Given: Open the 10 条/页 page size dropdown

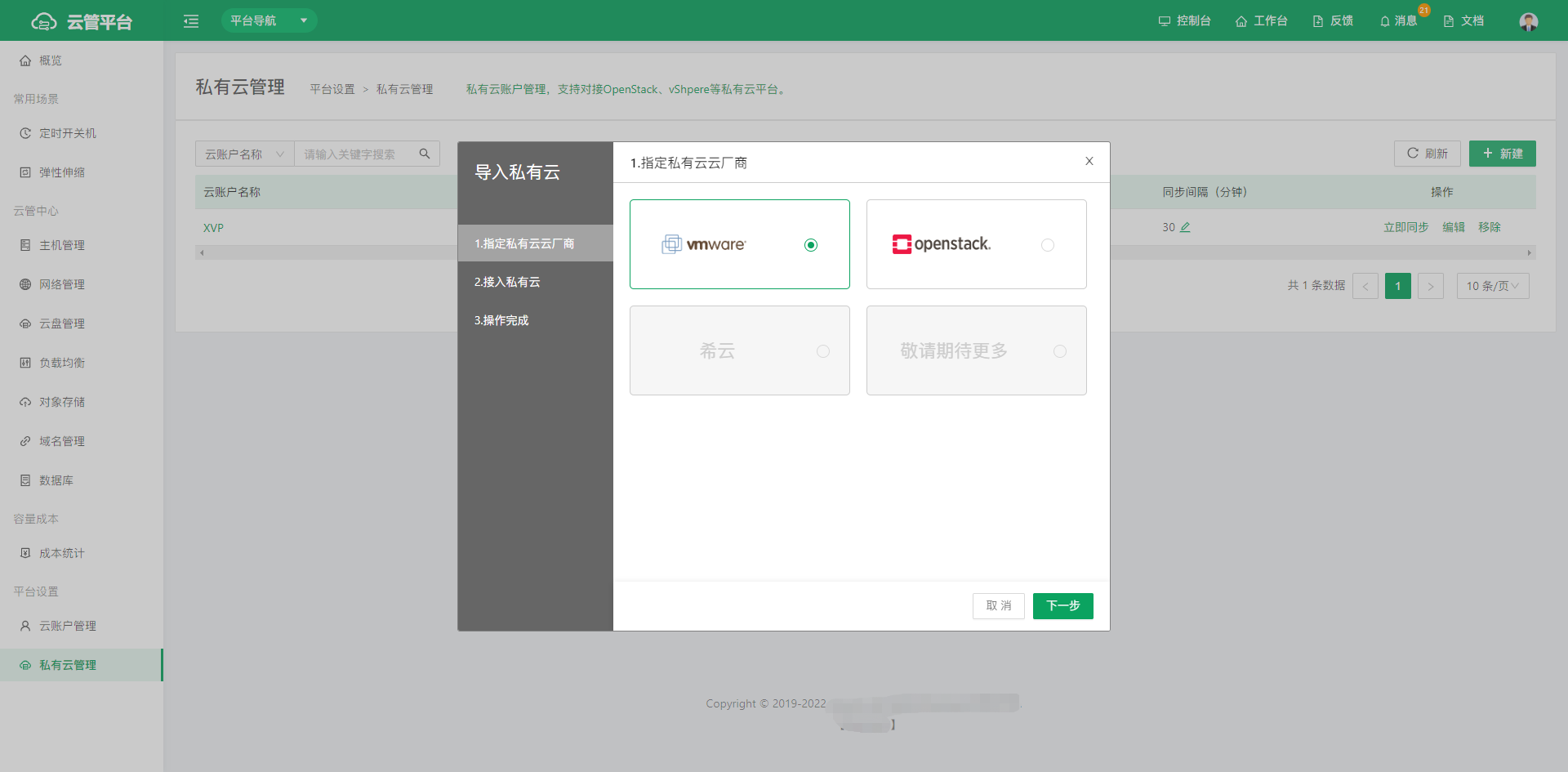Looking at the screenshot, I should point(1493,286).
